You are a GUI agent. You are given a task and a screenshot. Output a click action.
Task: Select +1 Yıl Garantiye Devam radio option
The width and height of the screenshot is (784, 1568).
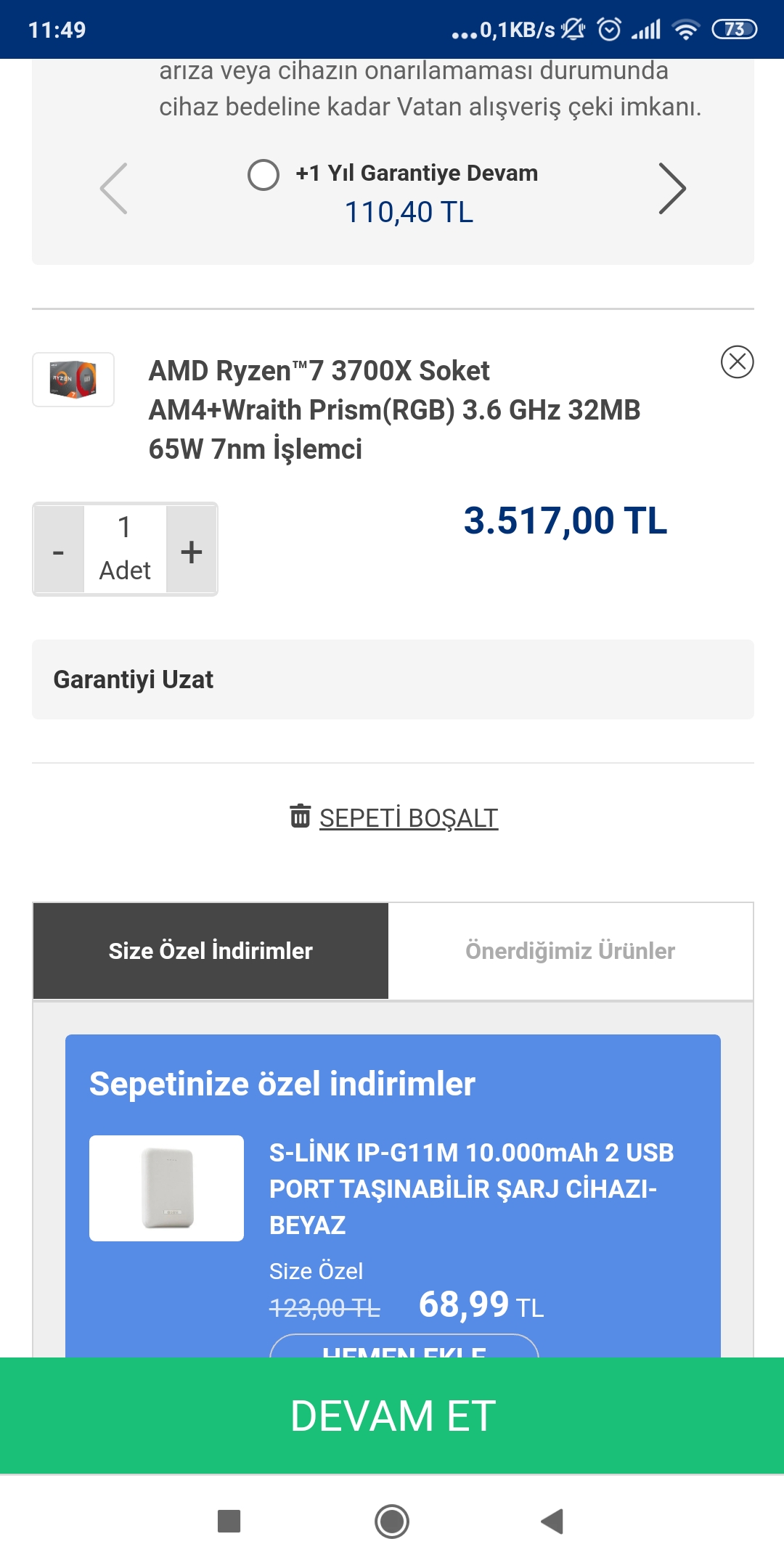click(x=264, y=174)
